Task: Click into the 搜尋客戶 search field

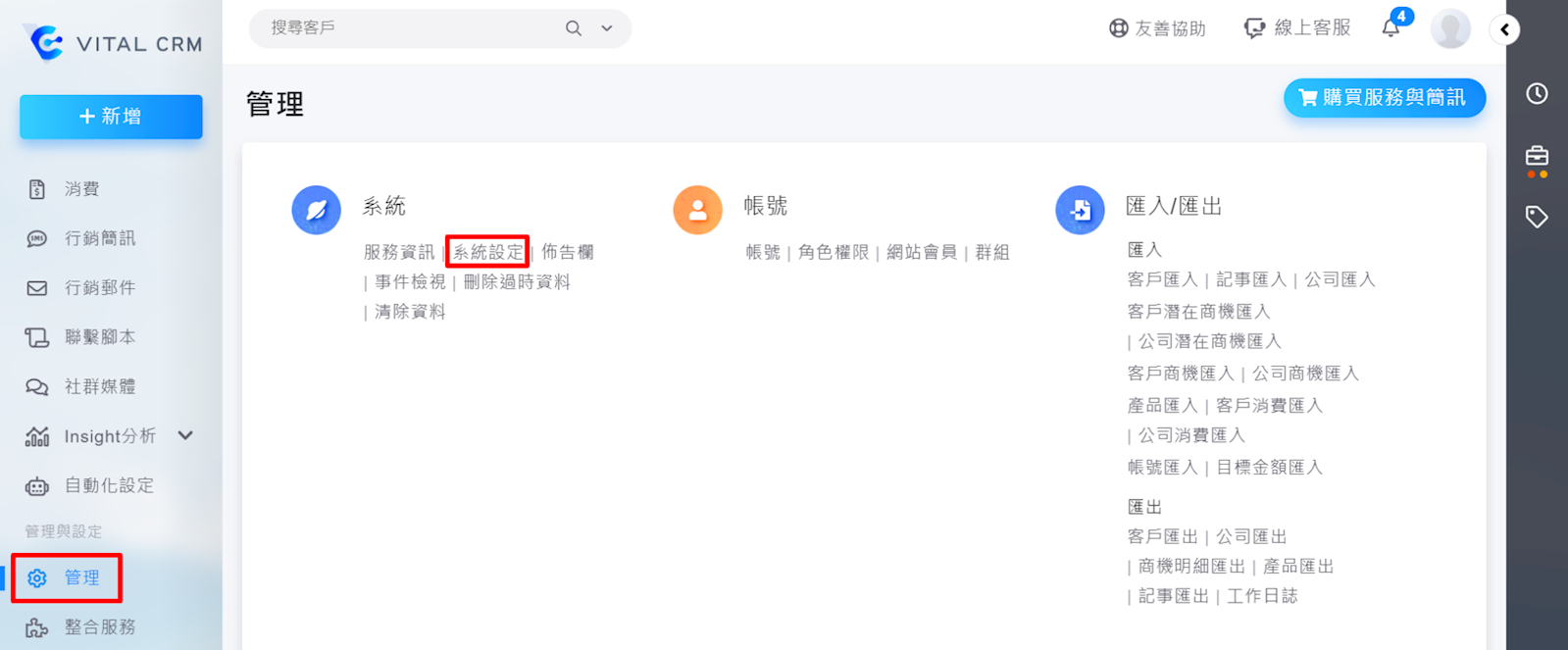Action: 412,28
